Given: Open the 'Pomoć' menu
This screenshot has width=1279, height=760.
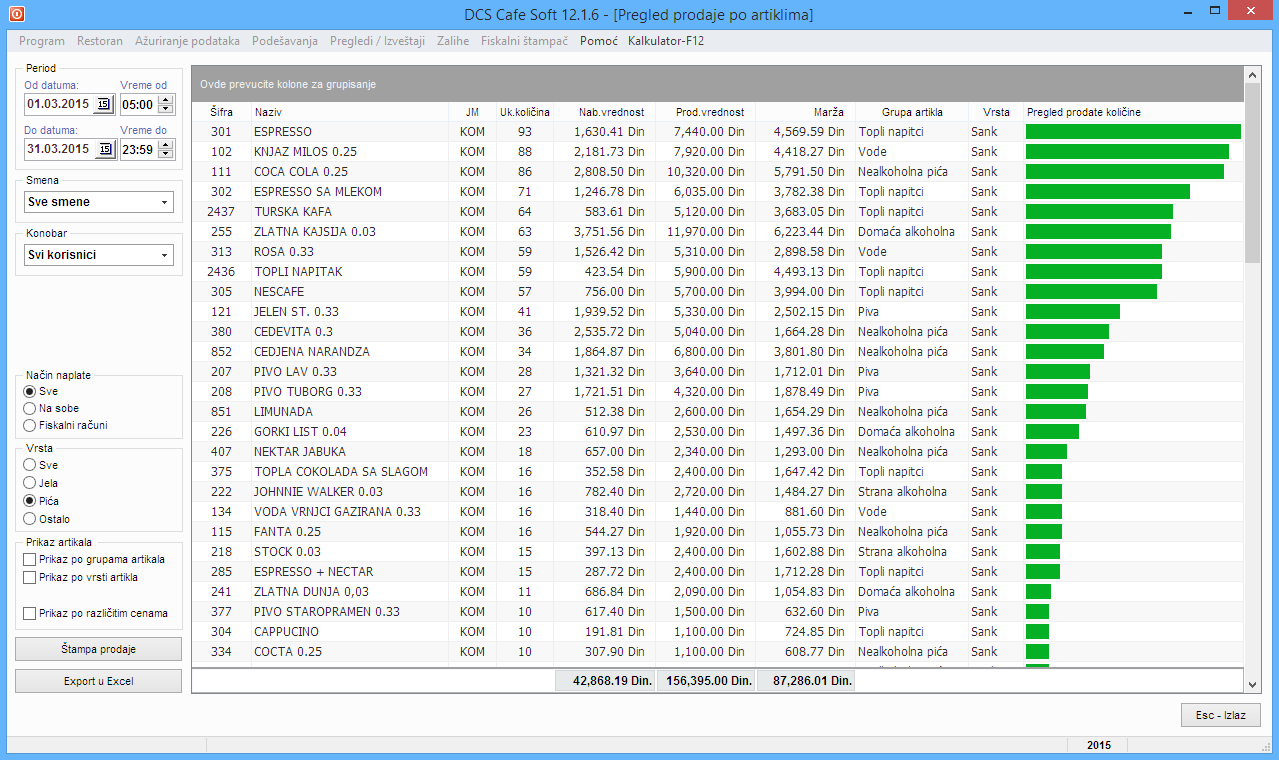Looking at the screenshot, I should coord(599,41).
